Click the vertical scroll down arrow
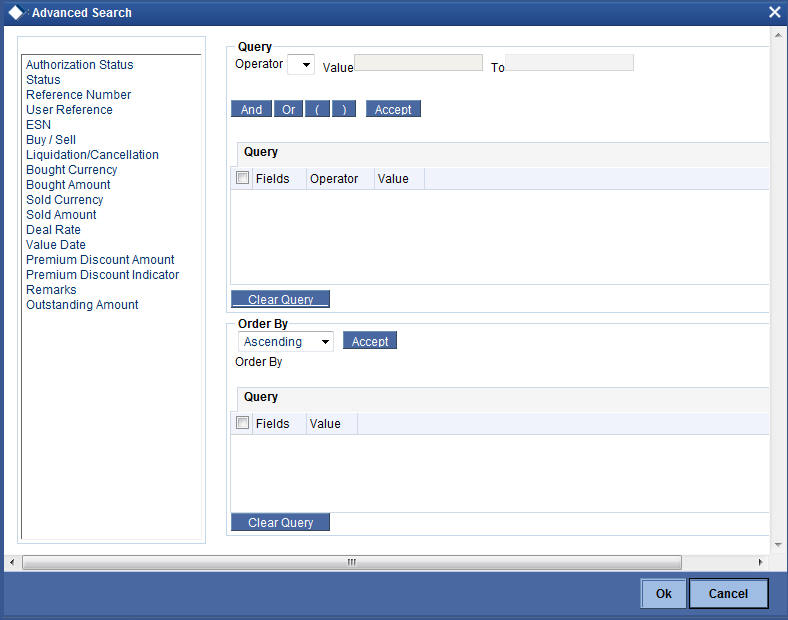The width and height of the screenshot is (788, 620). (778, 545)
